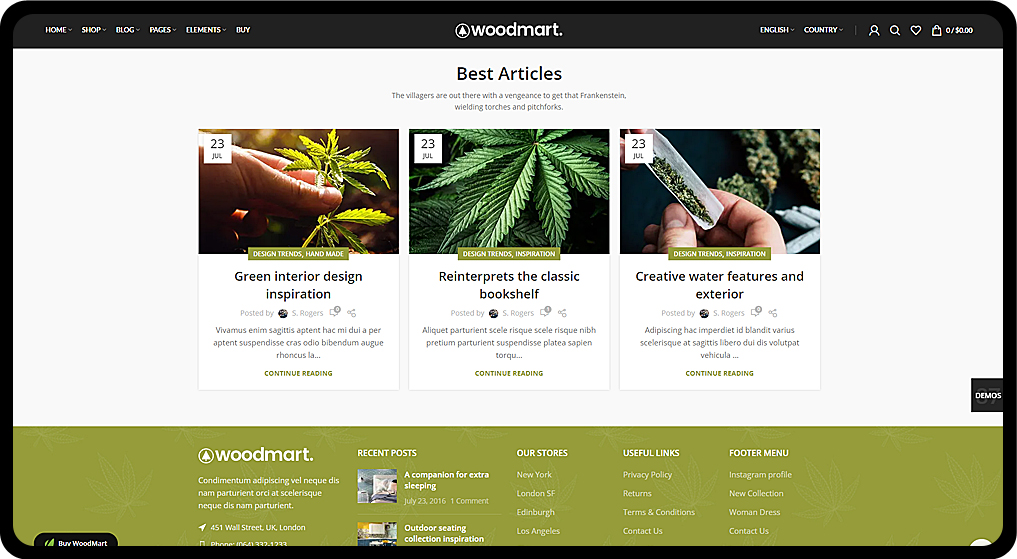
Task: Click the BUY menu item
Action: tap(243, 30)
